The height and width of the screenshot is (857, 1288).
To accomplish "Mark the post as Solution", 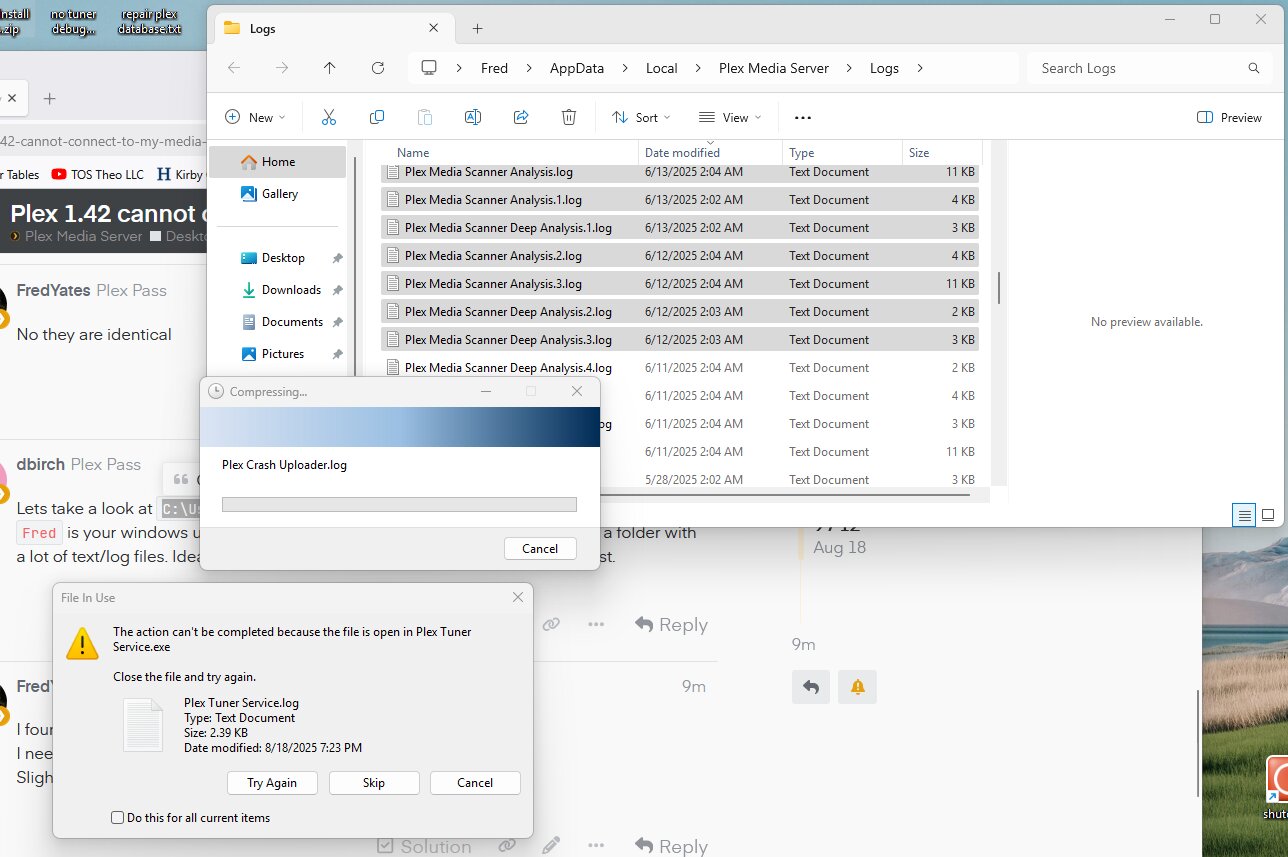I will [424, 846].
